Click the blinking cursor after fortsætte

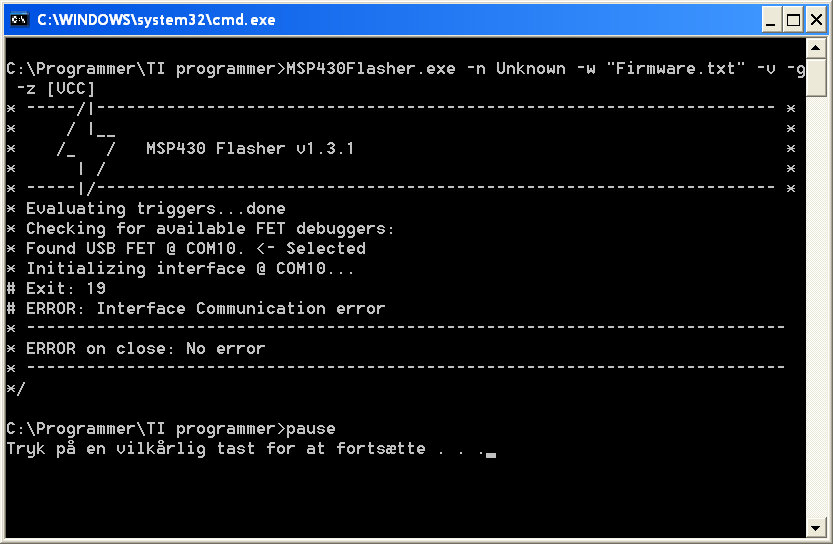(490, 455)
